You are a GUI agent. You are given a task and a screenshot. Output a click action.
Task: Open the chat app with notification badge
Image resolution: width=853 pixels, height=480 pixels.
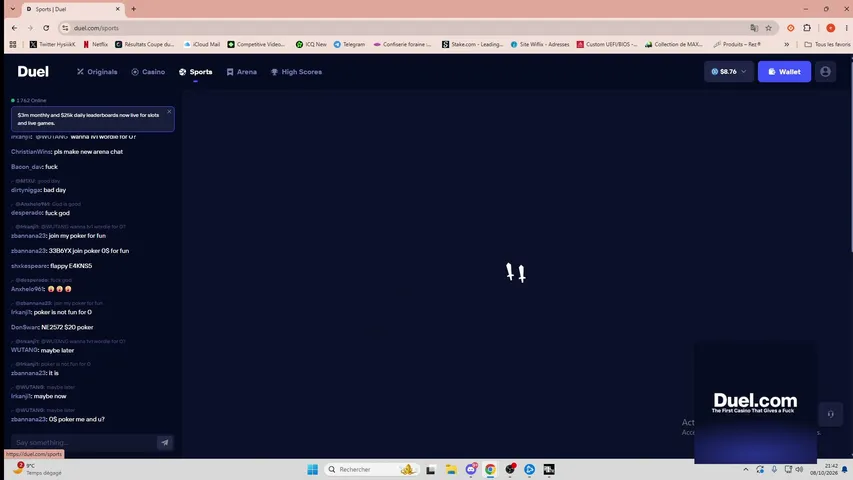471,469
